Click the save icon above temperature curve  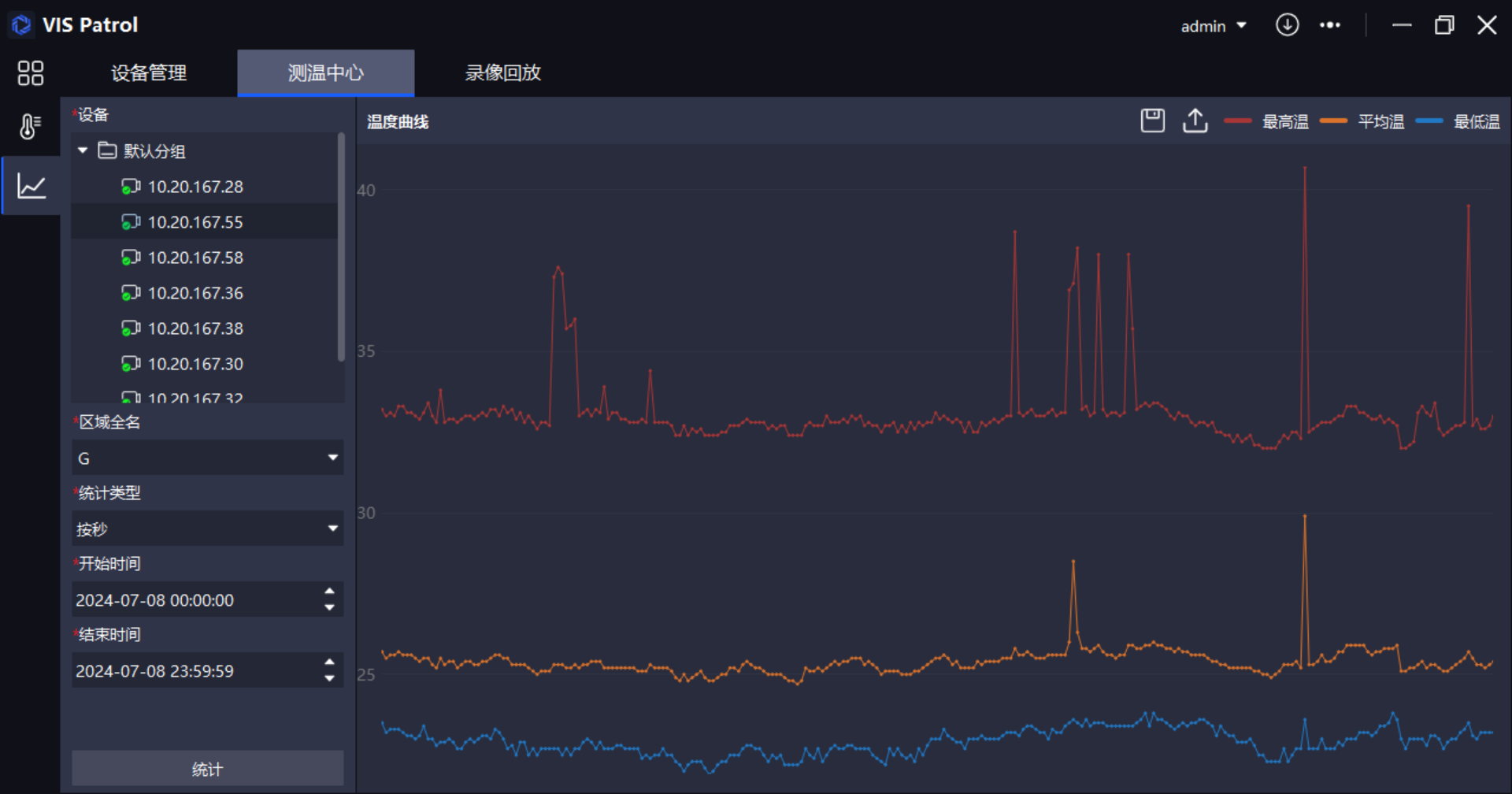tap(1152, 121)
